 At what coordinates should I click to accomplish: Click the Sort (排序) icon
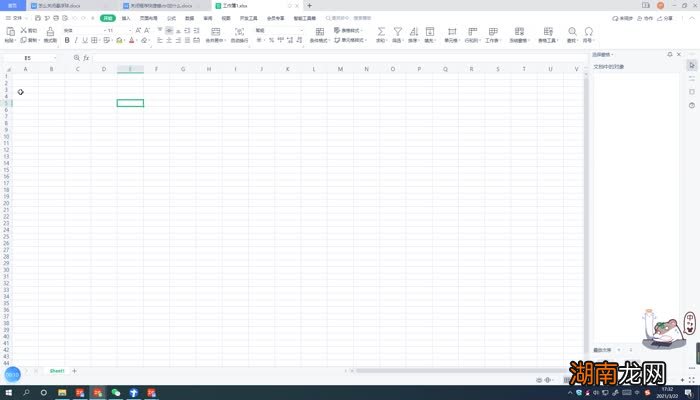[x=415, y=32]
